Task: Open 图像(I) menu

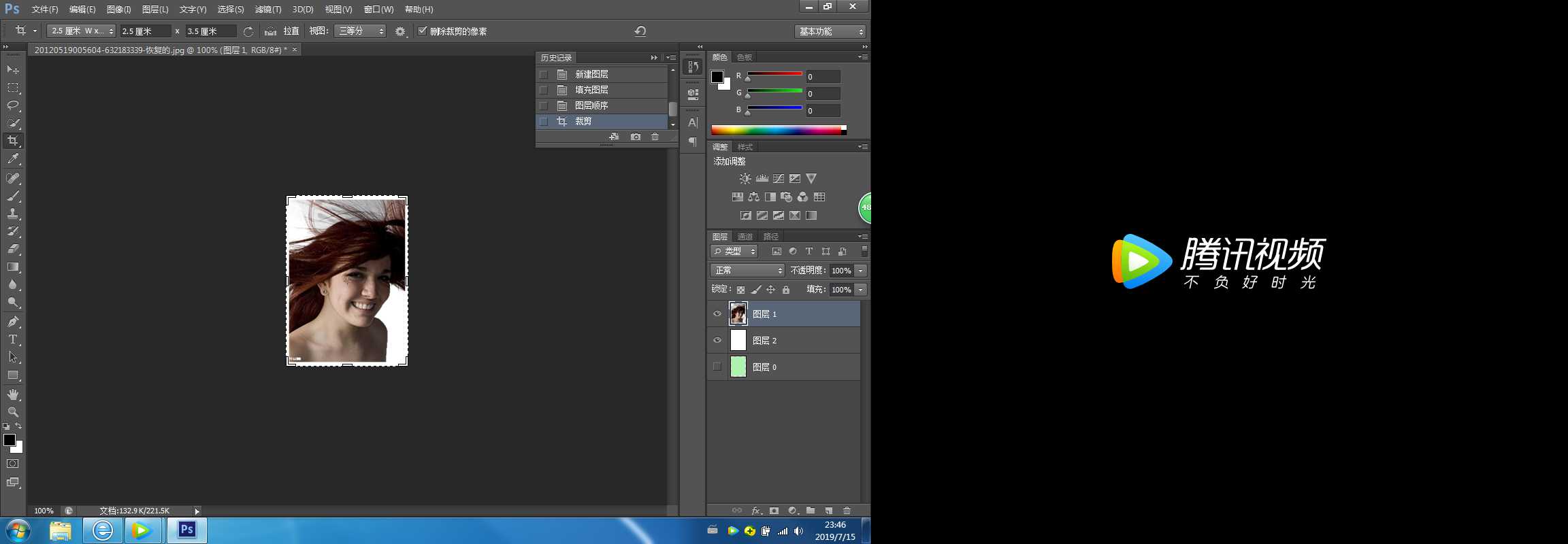Action: 118,10
